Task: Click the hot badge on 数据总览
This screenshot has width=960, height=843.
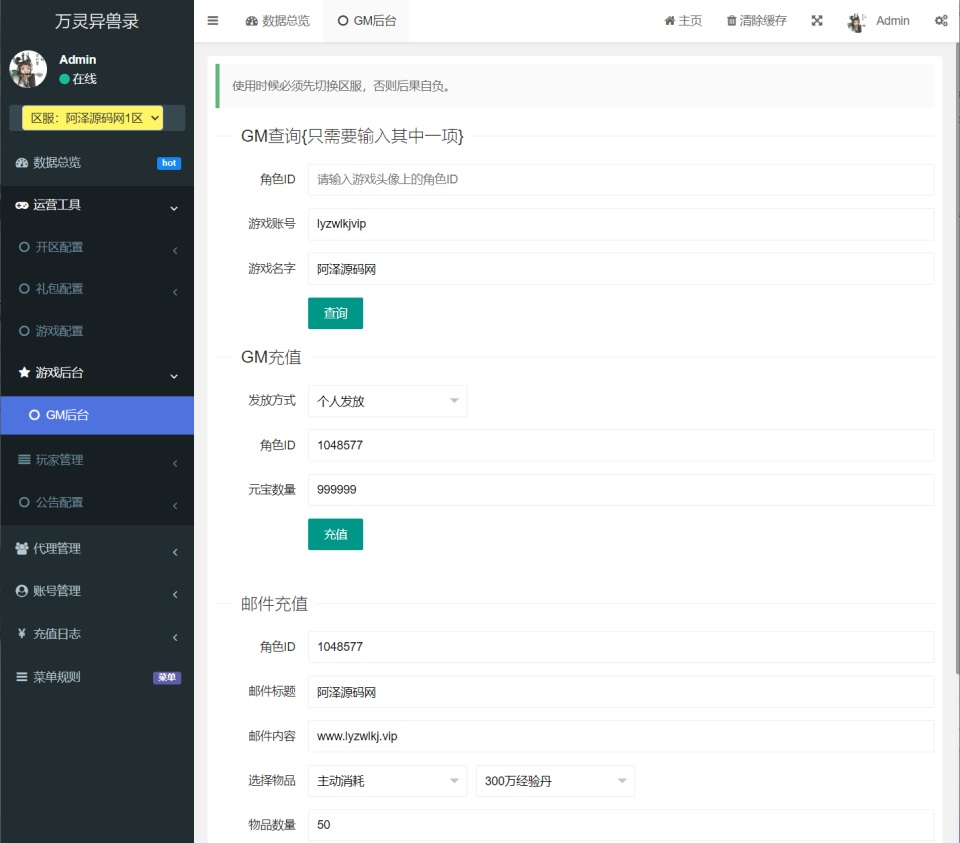Action: (x=169, y=163)
